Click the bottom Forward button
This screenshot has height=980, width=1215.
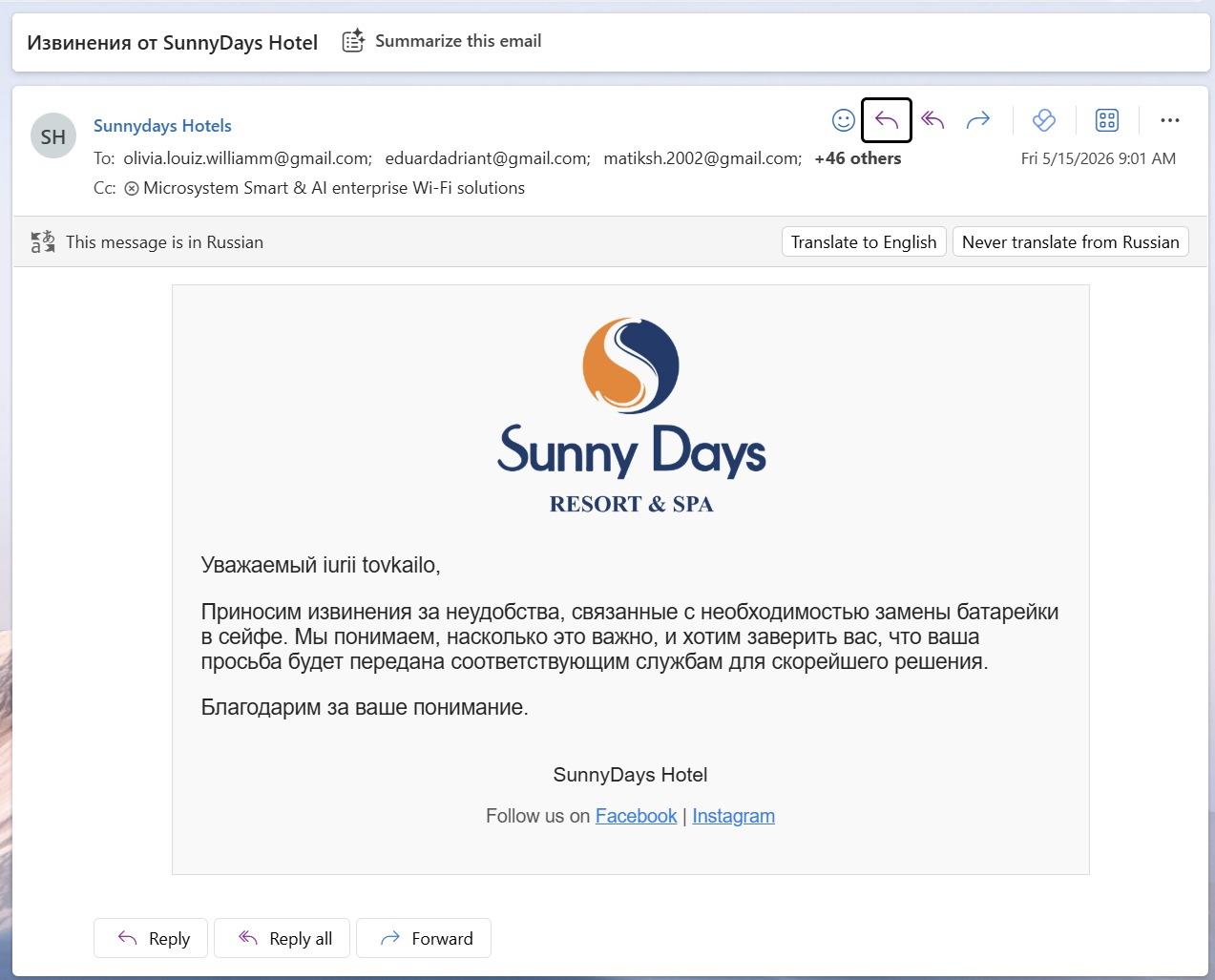click(x=424, y=938)
